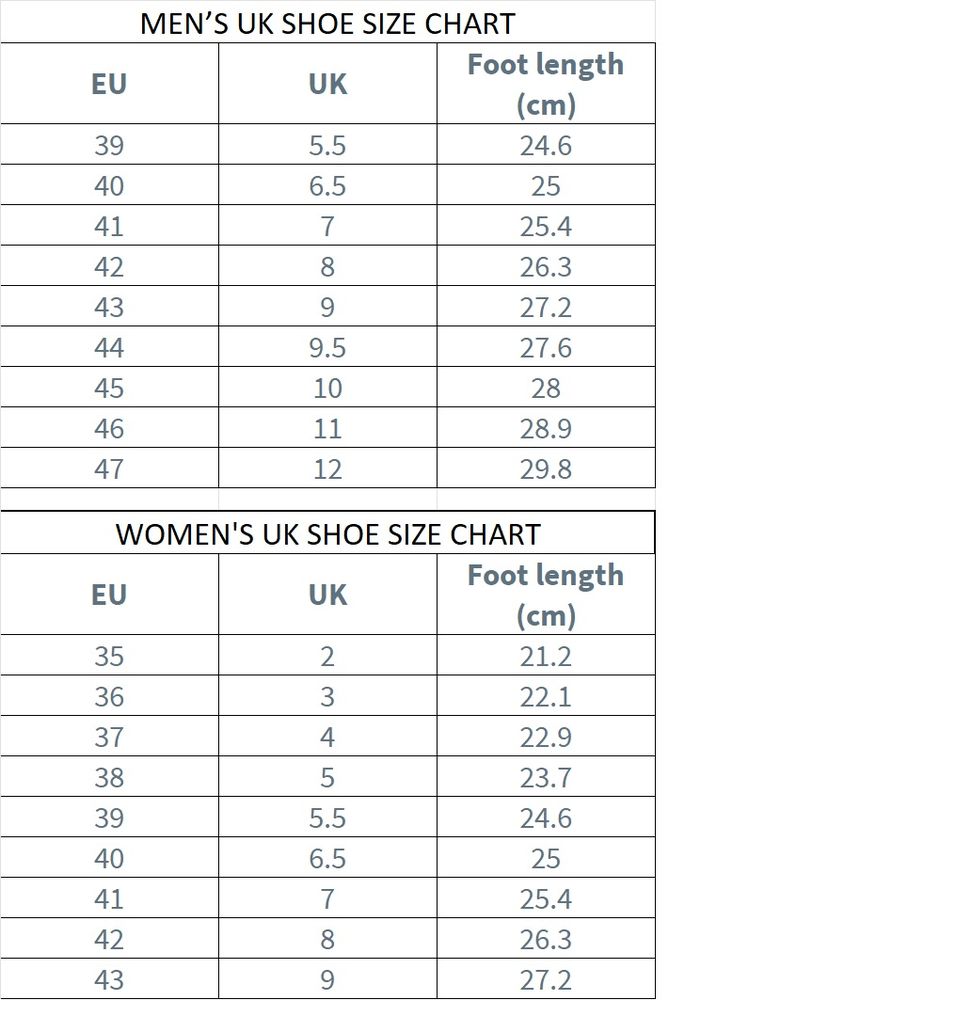Click the Women's UK Shoe Size Chart title
Image resolution: width=971 pixels, height=1032 pixels.
click(328, 534)
